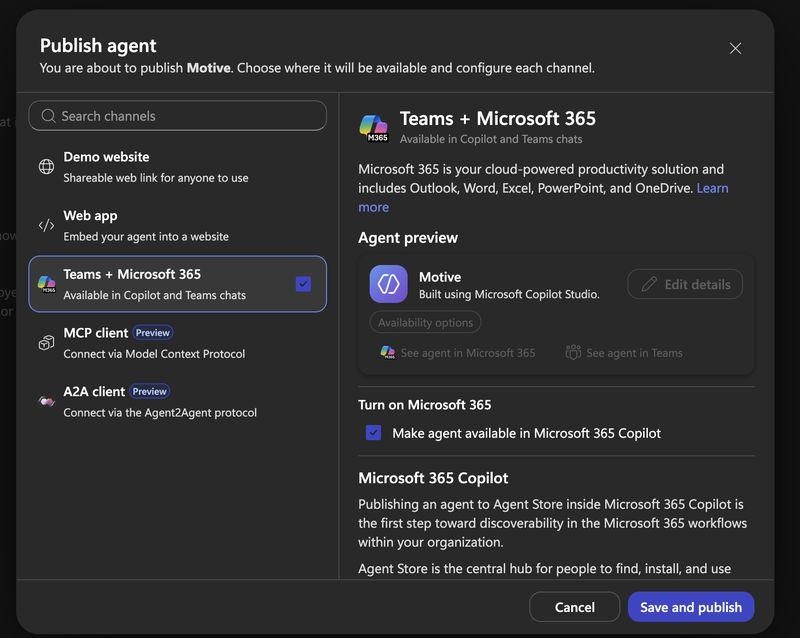Viewport: 800px width, 638px height.
Task: Click the text Connect via Model Context Protocol
Action: tap(154, 354)
